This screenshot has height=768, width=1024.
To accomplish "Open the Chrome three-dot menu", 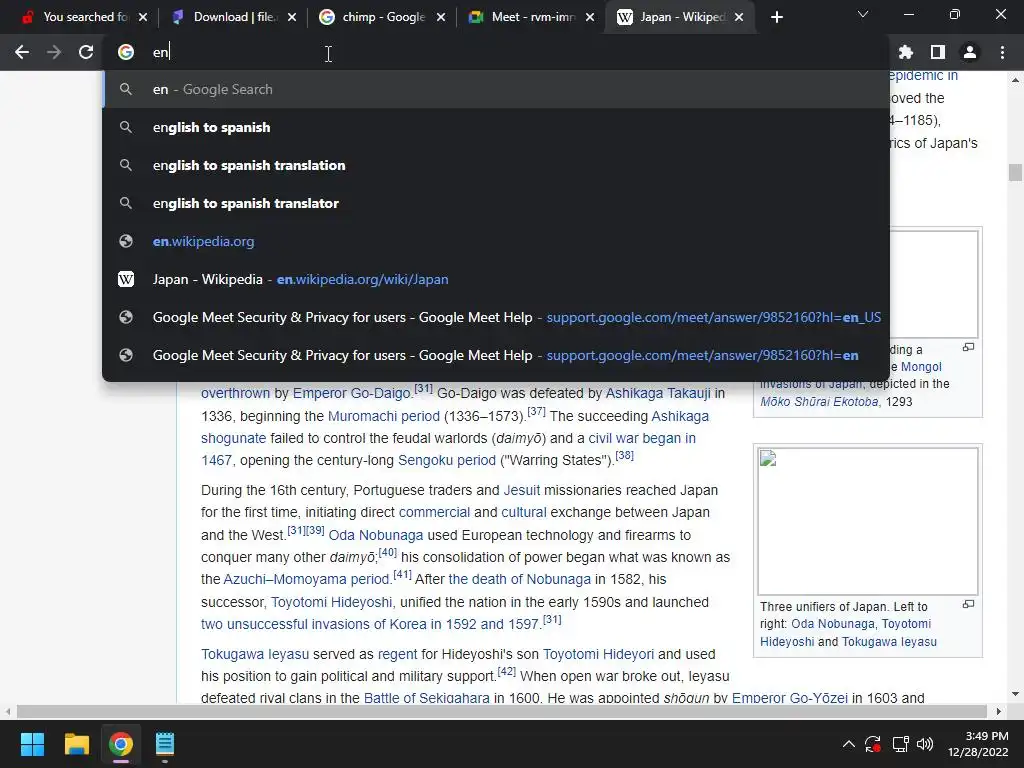I will point(1002,52).
